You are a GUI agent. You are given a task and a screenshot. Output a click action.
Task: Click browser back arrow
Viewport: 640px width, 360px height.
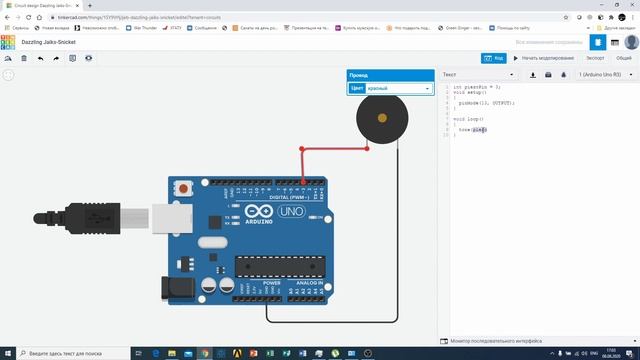click(x=7, y=18)
